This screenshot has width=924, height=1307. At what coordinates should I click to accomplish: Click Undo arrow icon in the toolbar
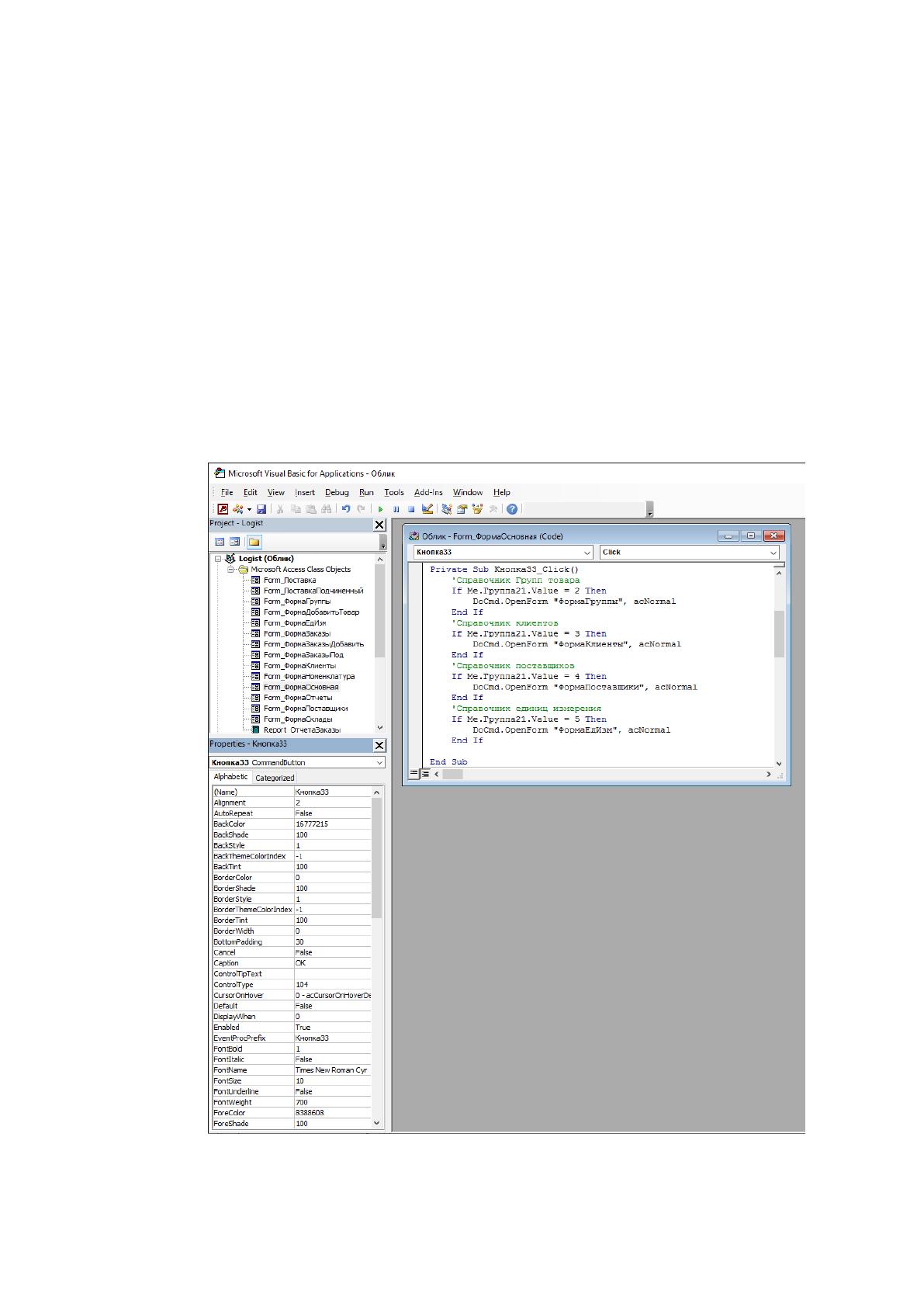[x=346, y=509]
